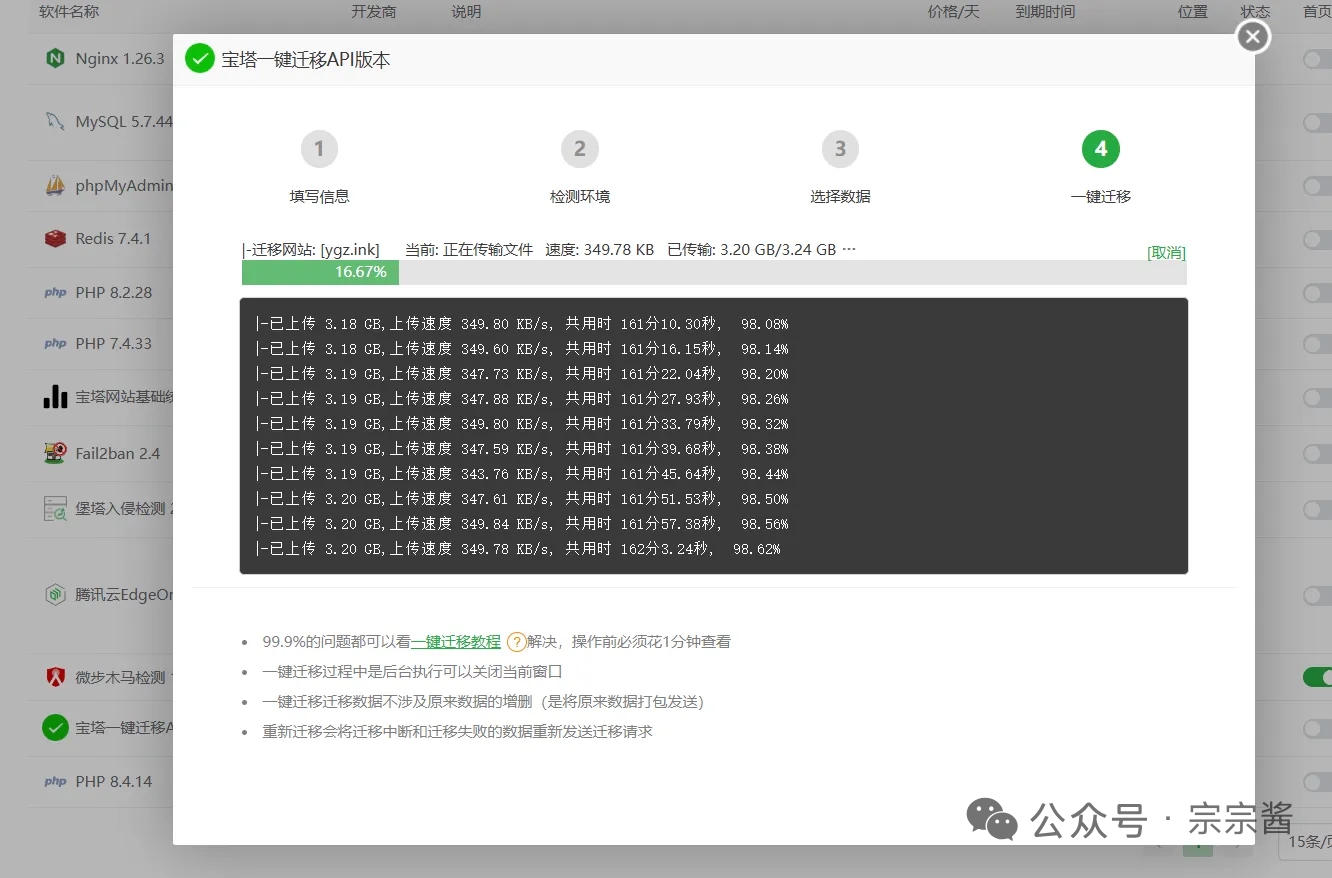Screen dimensions: 1332x878
Task: Toggle homepage switch for PHP 8.4.14 row
Action: tap(1317, 782)
